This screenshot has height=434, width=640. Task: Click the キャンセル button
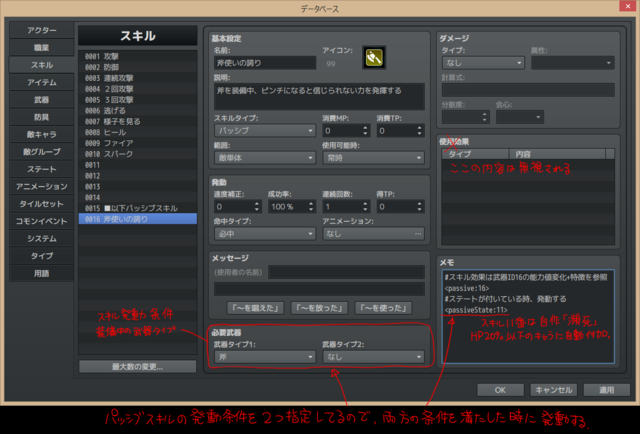(x=553, y=390)
